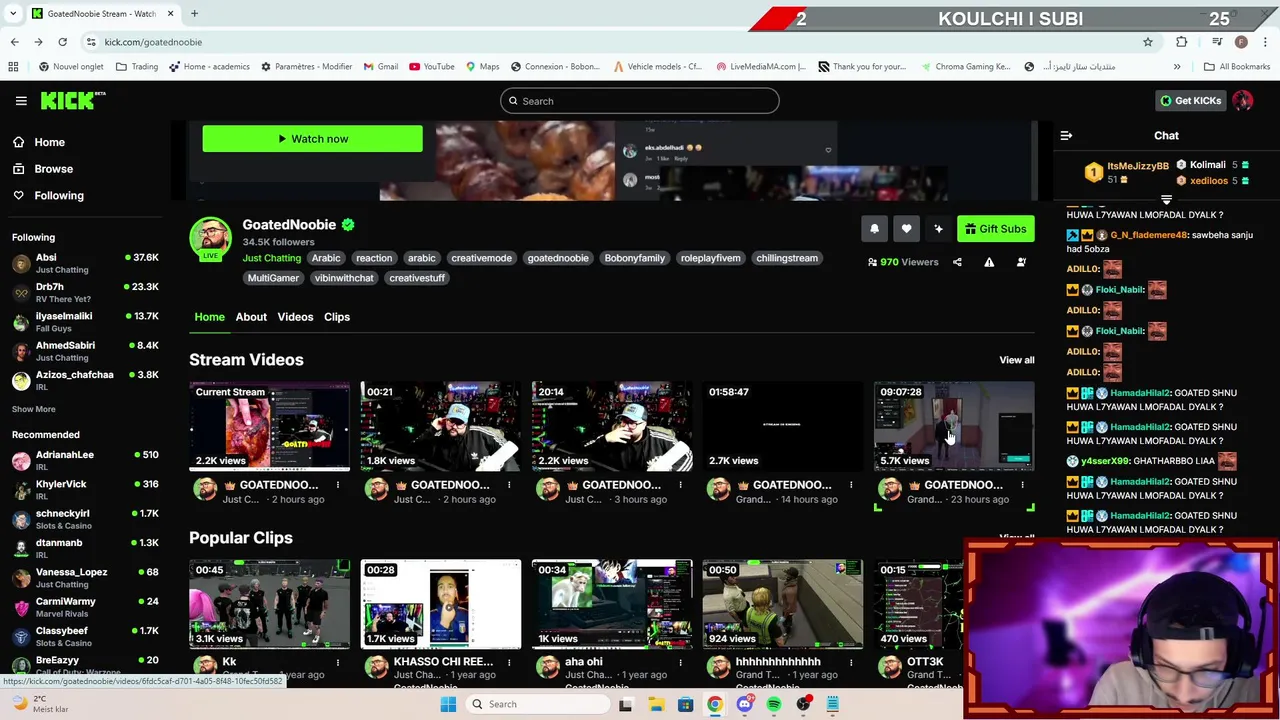Focus the Kick Search field
The width and height of the screenshot is (1280, 720).
pos(640,101)
